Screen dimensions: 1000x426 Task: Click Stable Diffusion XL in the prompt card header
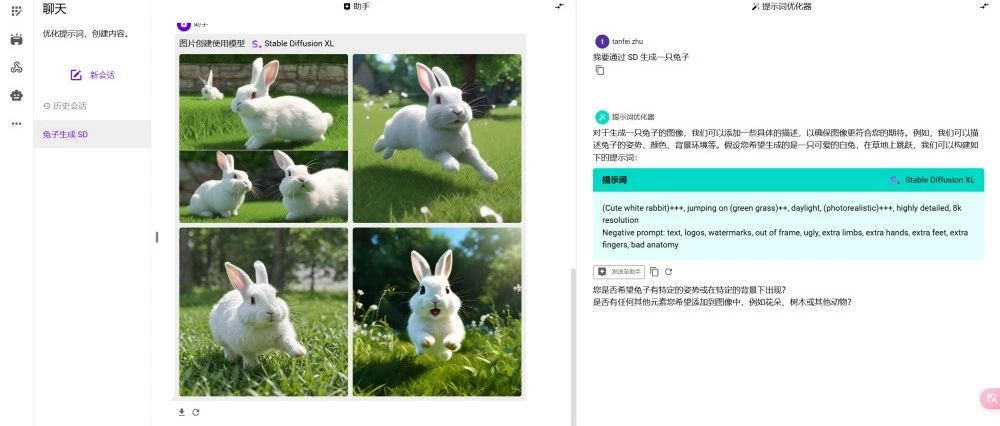[x=932, y=180]
